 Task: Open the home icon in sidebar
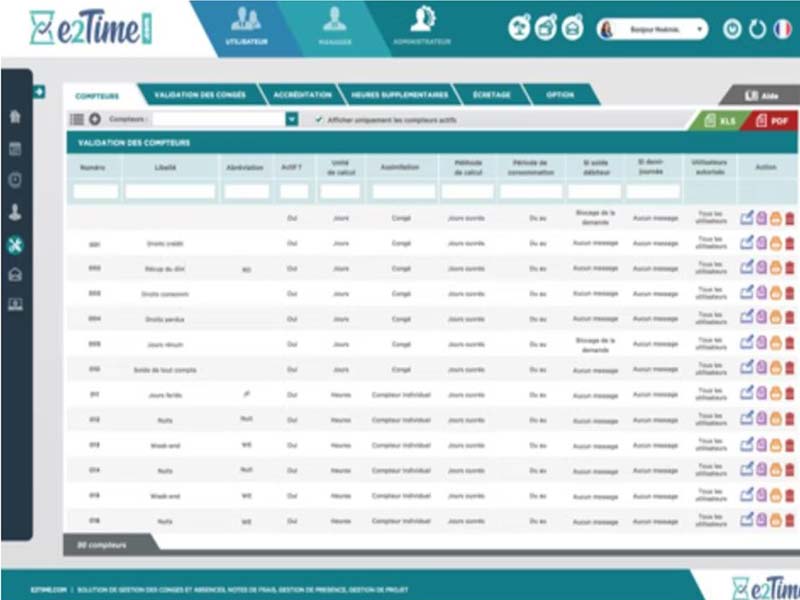point(15,116)
